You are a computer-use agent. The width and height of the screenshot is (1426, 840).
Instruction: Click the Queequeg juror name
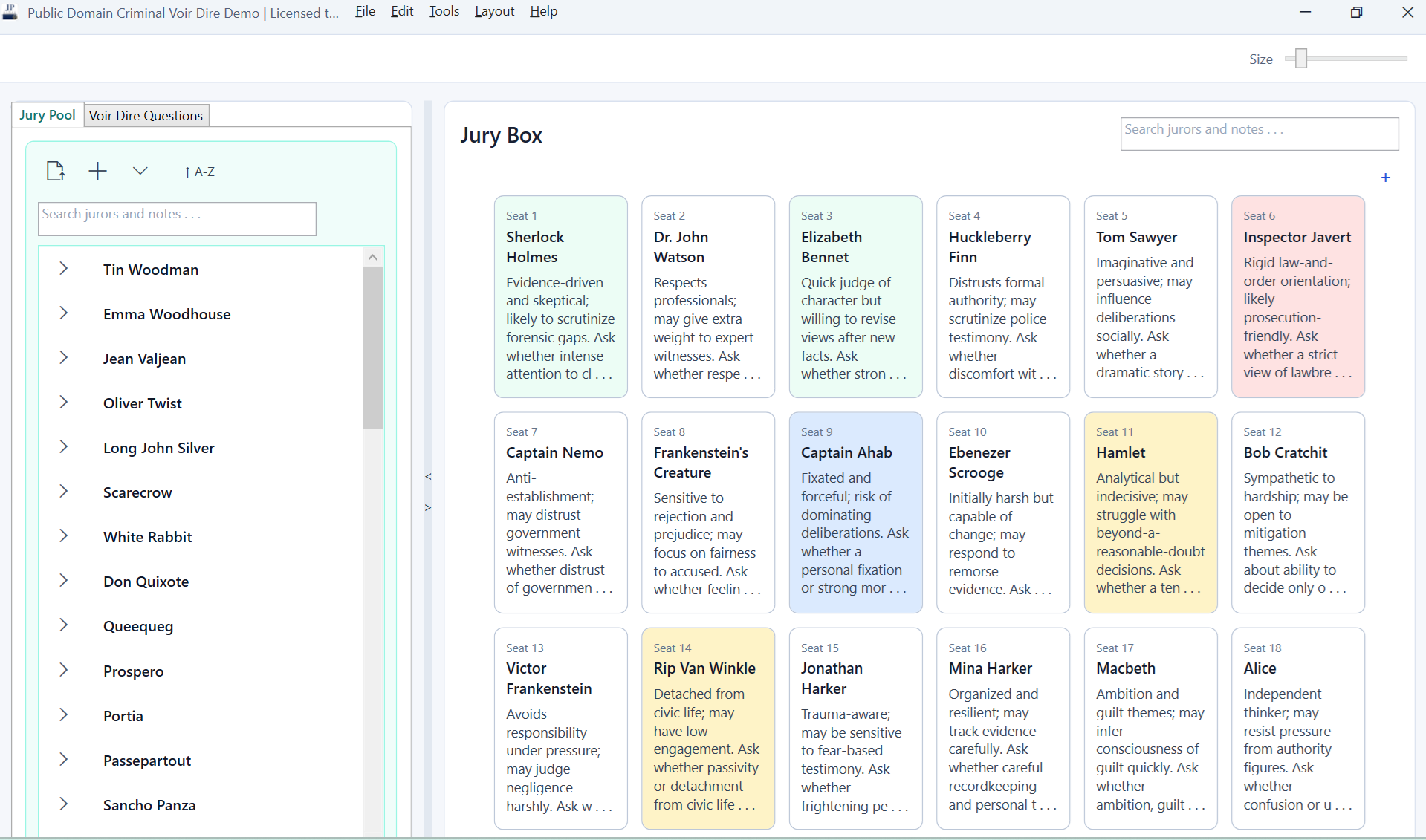[138, 626]
